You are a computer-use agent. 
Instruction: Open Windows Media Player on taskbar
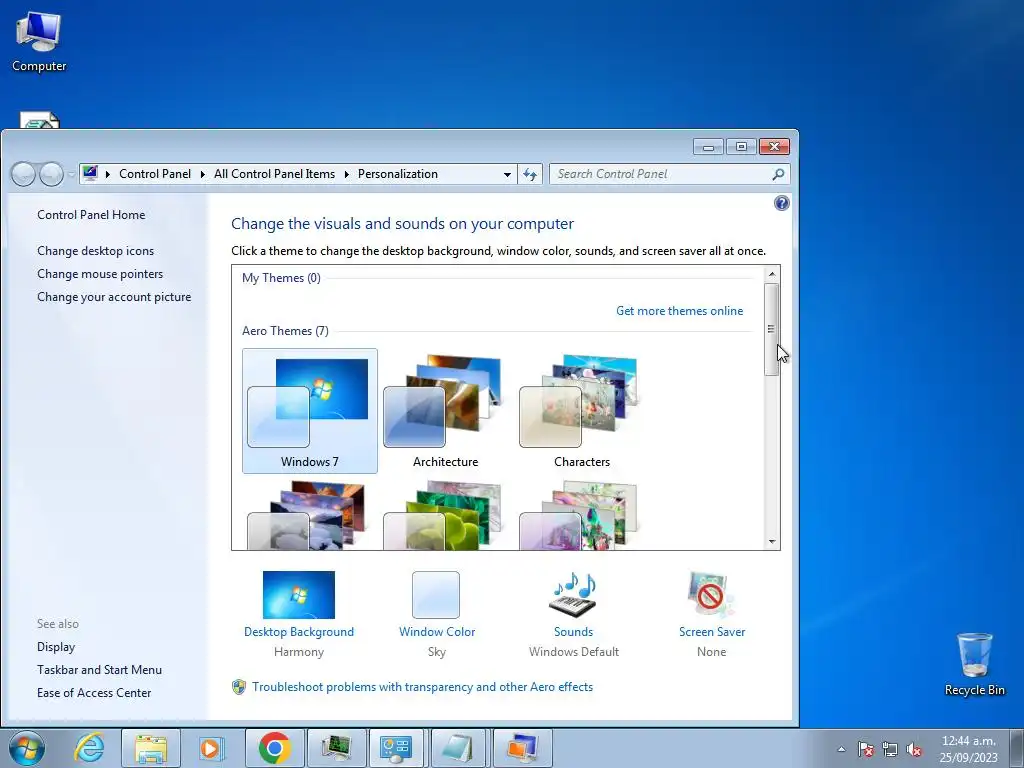click(212, 748)
